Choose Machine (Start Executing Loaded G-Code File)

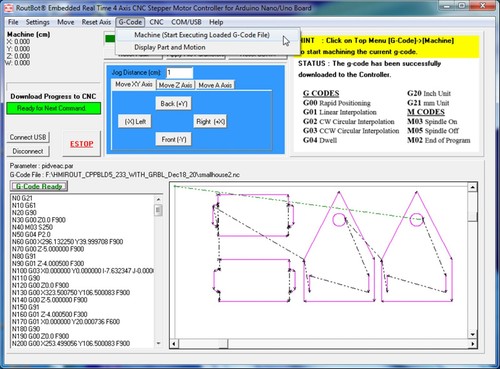207,35
